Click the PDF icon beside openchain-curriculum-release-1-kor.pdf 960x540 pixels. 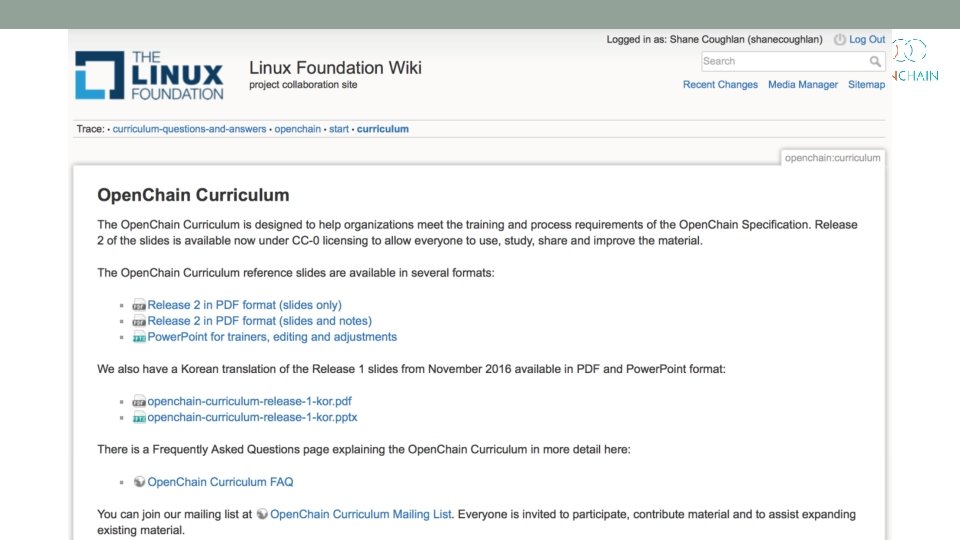point(139,402)
